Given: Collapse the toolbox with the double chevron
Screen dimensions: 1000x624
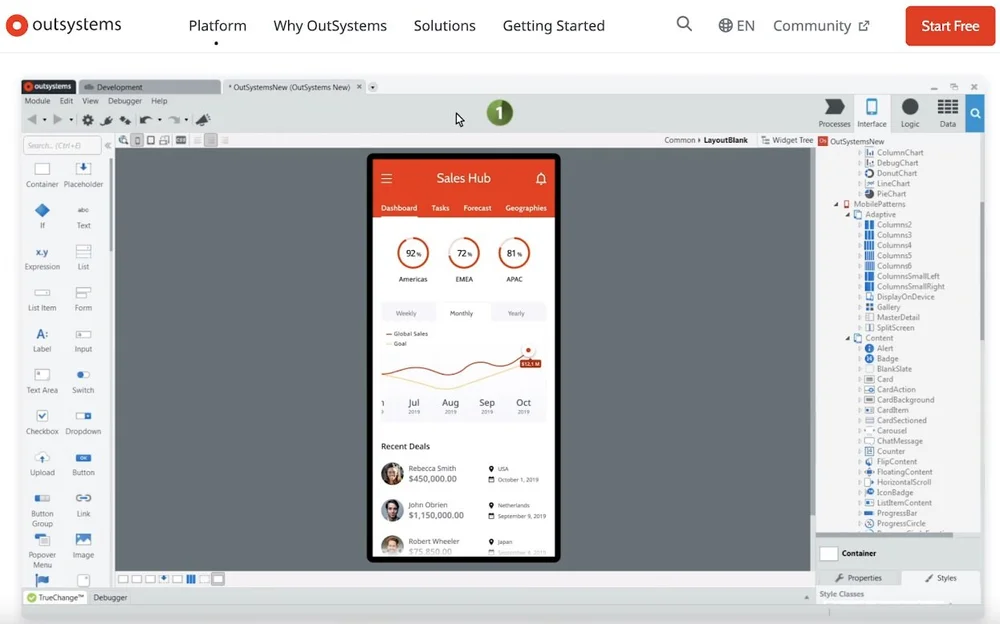Looking at the screenshot, I should click(108, 145).
